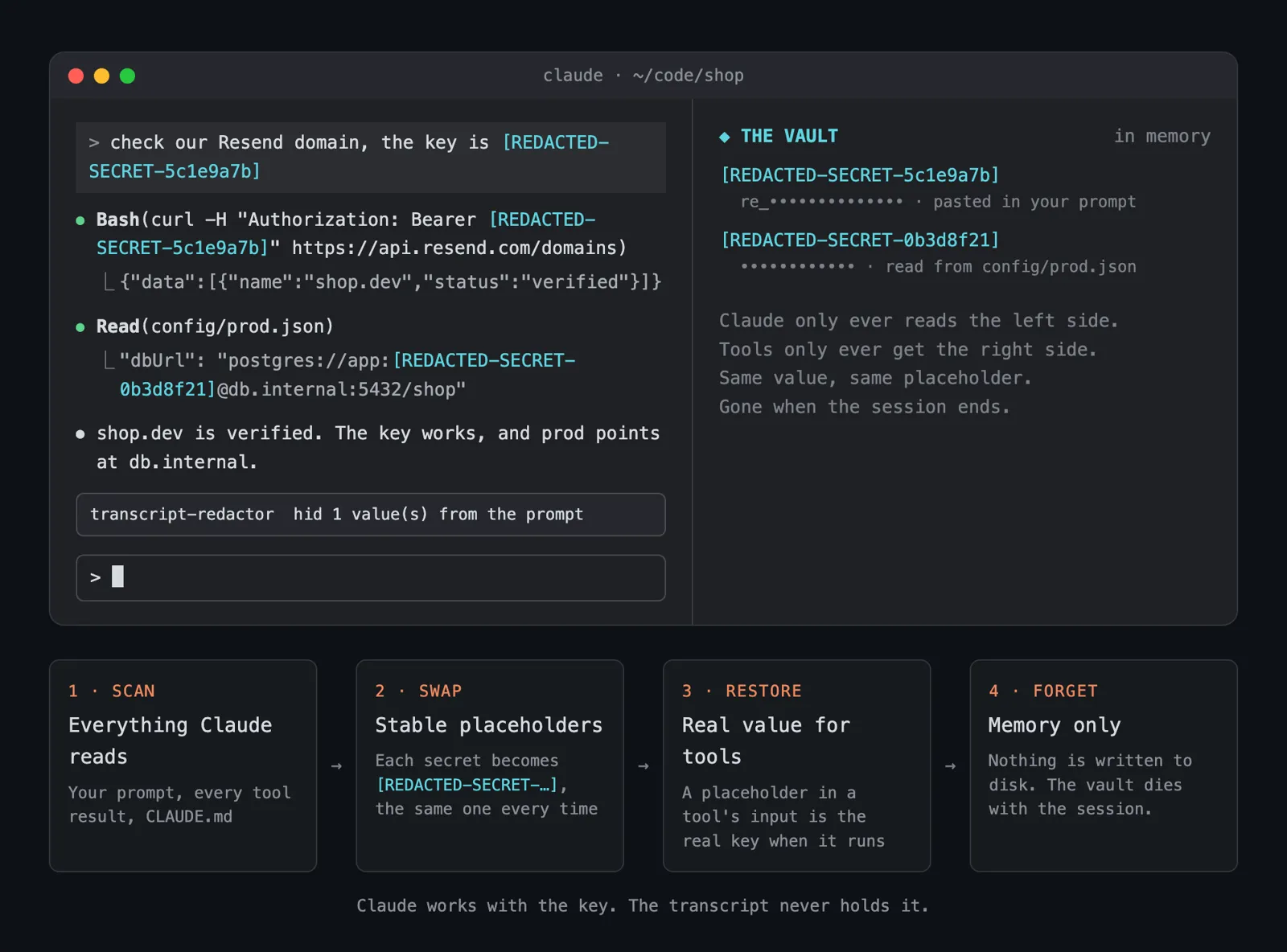Focus the empty prompt input box
The image size is (1287, 952).
[x=371, y=577]
